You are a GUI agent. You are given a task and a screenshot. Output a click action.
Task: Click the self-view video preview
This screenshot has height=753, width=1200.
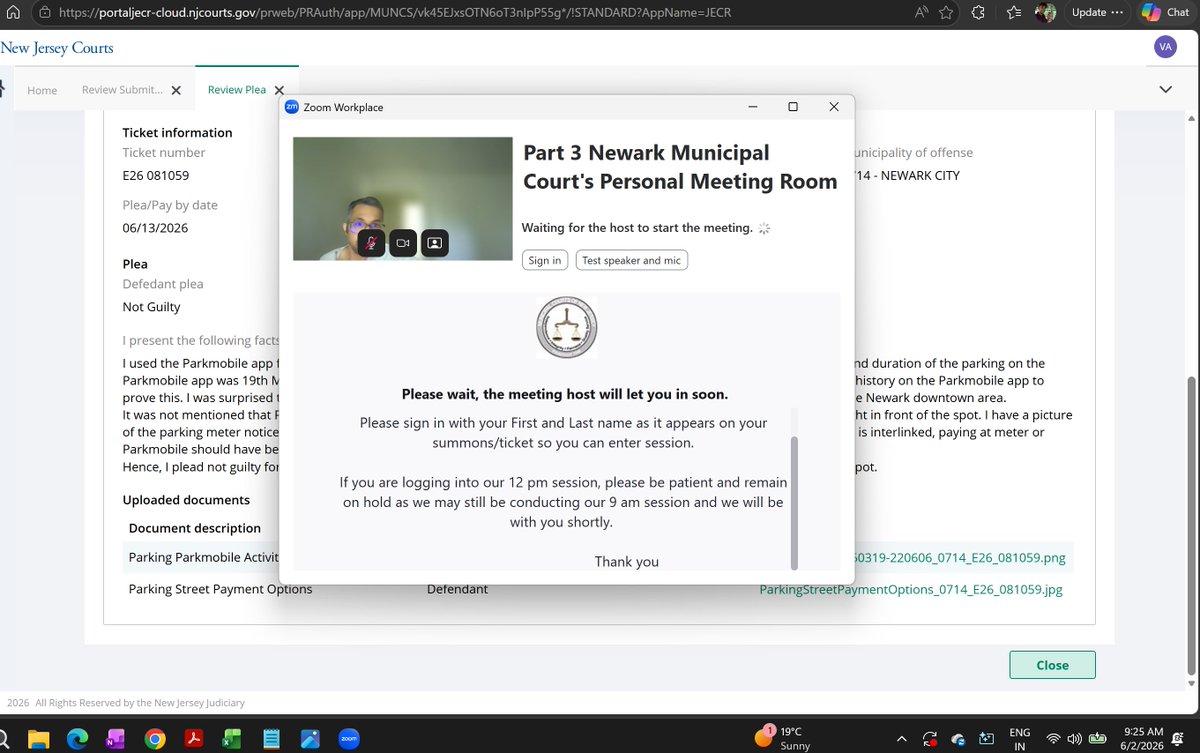point(403,199)
